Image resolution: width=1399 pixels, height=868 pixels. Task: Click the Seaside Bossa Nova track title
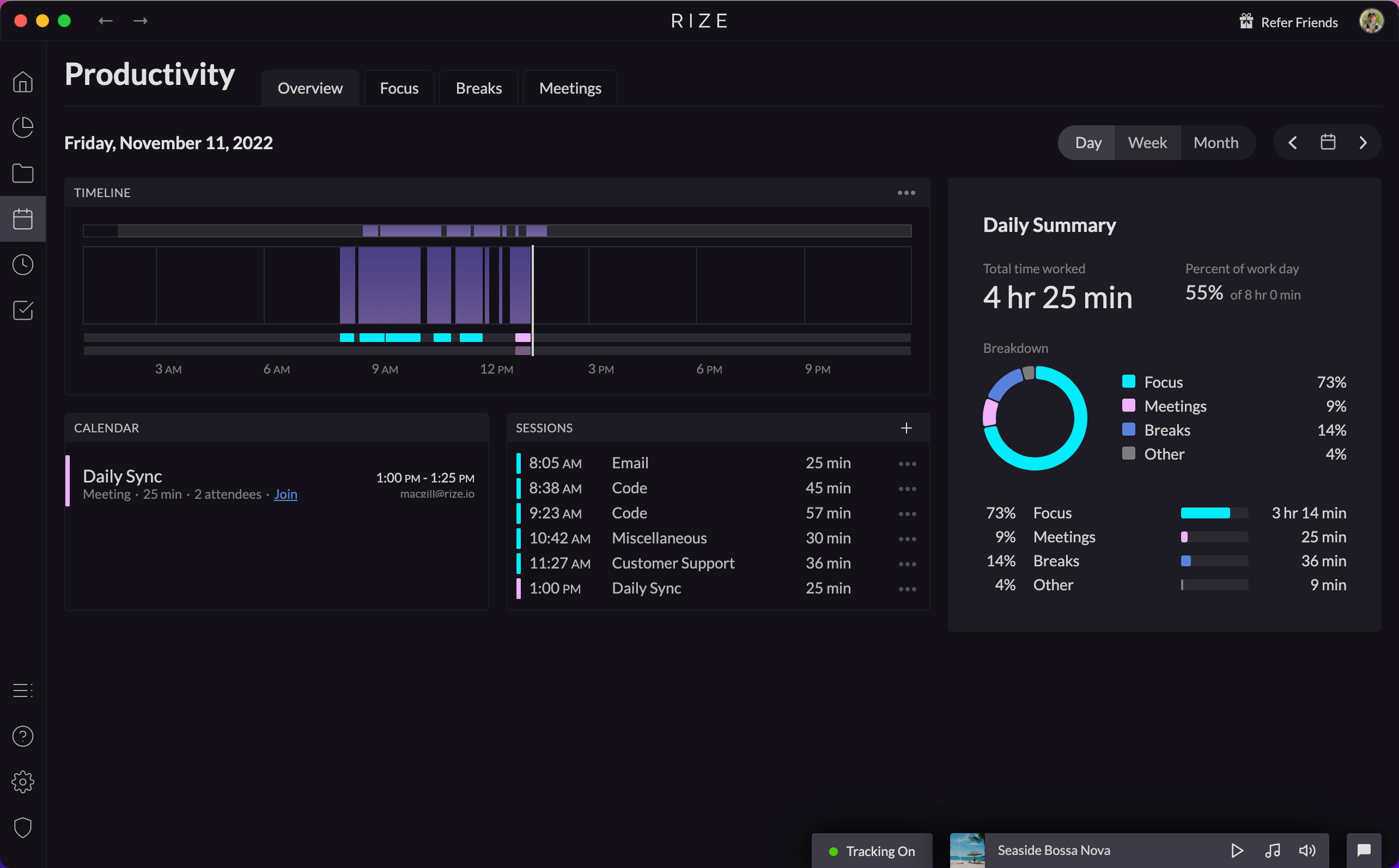point(1054,850)
